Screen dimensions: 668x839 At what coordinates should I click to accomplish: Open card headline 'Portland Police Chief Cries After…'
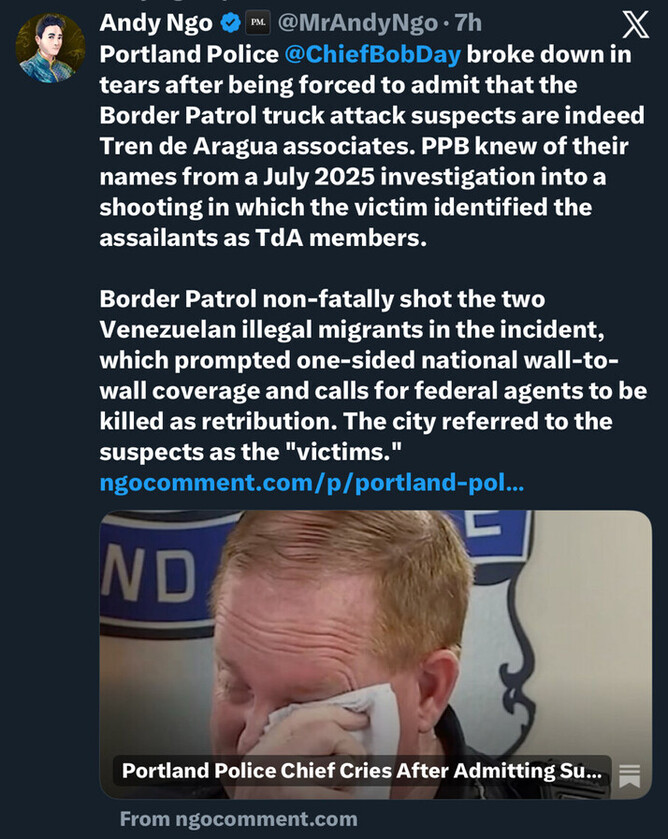coord(362,771)
